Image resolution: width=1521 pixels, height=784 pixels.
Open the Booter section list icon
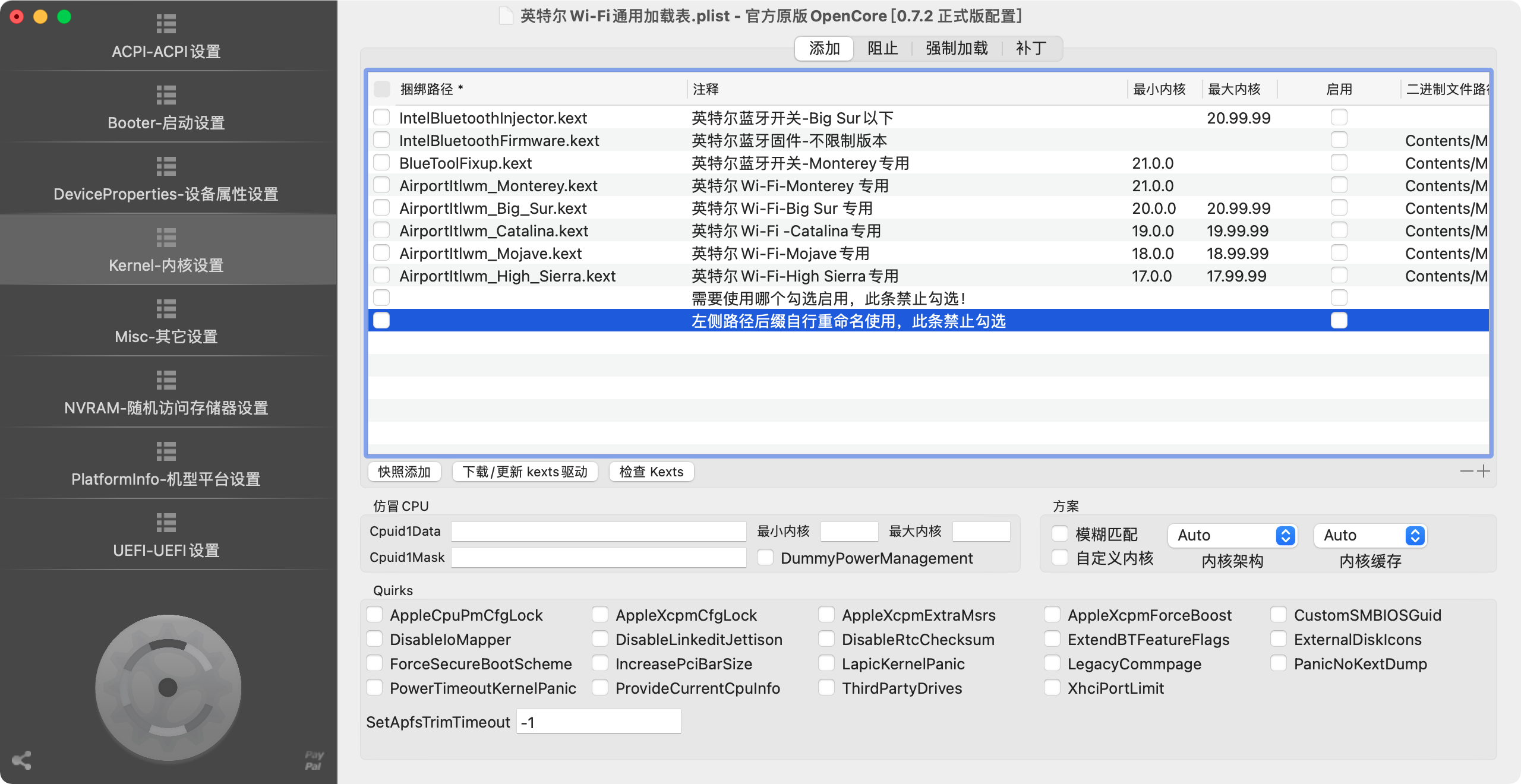click(x=166, y=95)
